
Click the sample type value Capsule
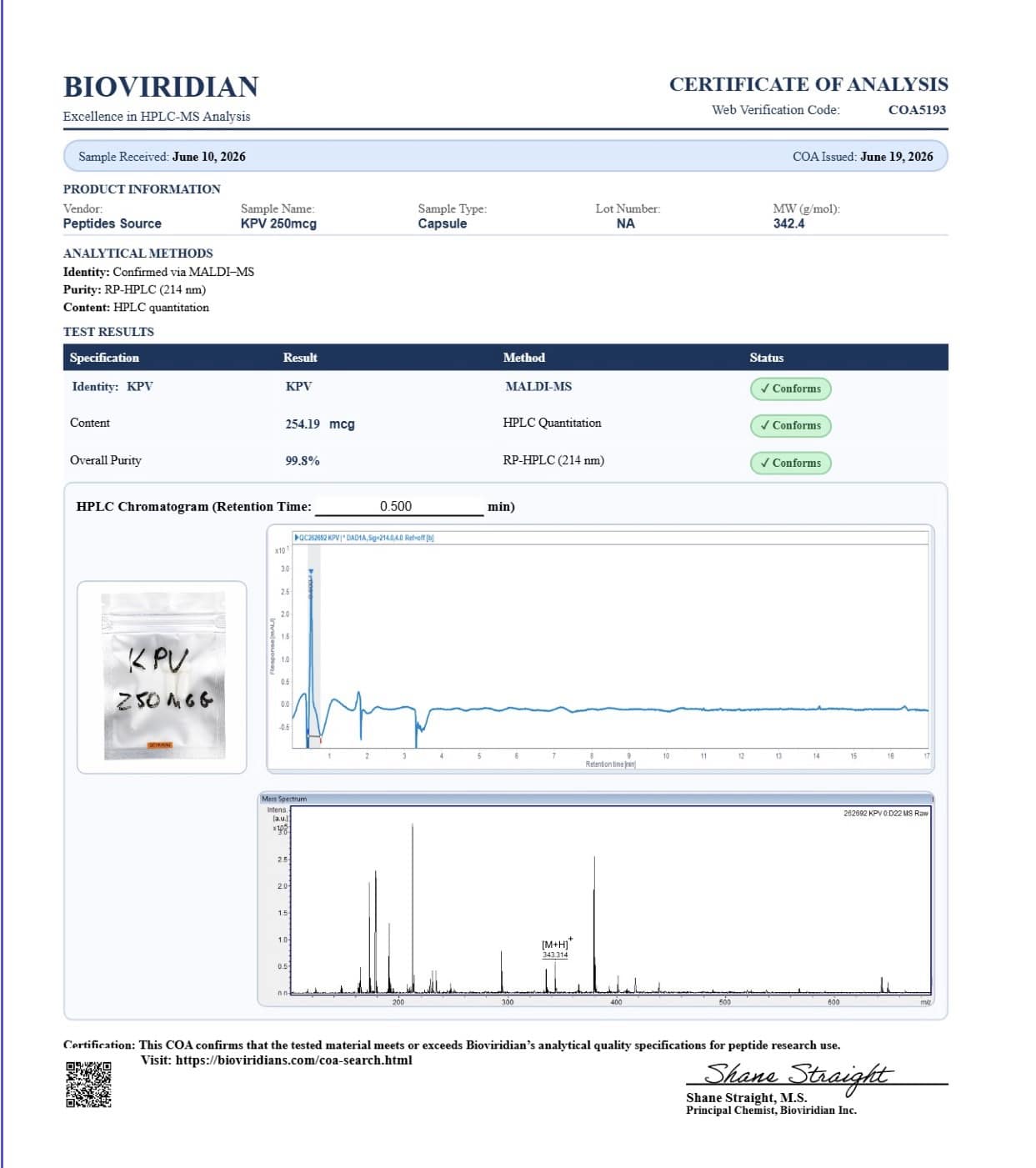coord(443,223)
